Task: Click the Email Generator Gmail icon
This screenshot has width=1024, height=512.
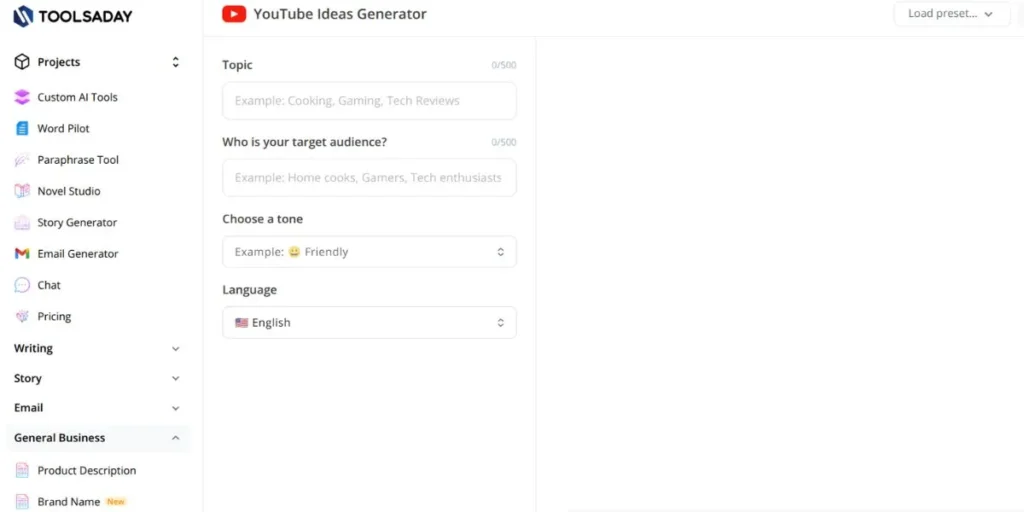Action: pyautogui.click(x=22, y=254)
